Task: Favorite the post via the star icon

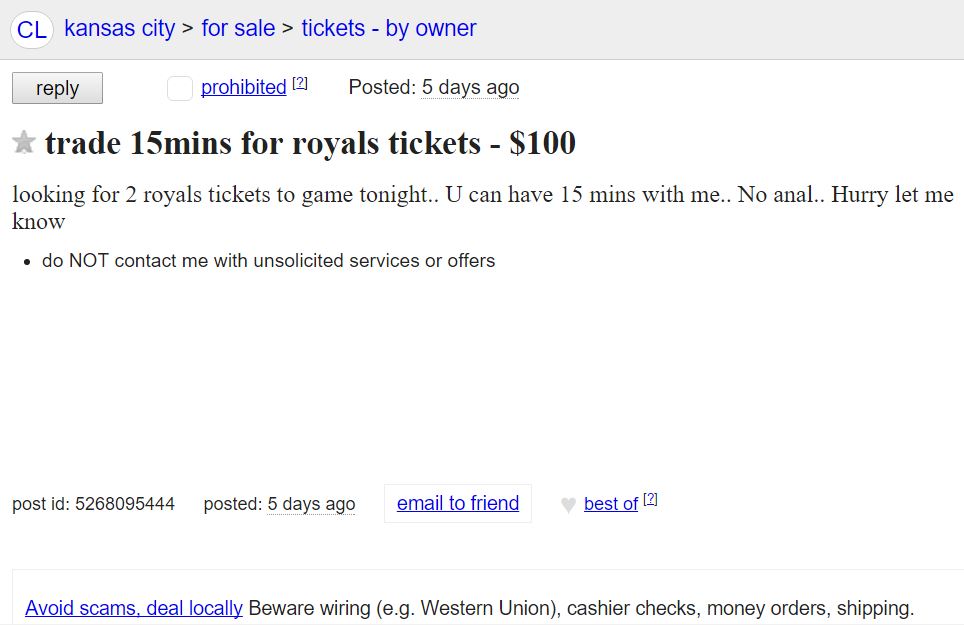Action: click(x=24, y=142)
